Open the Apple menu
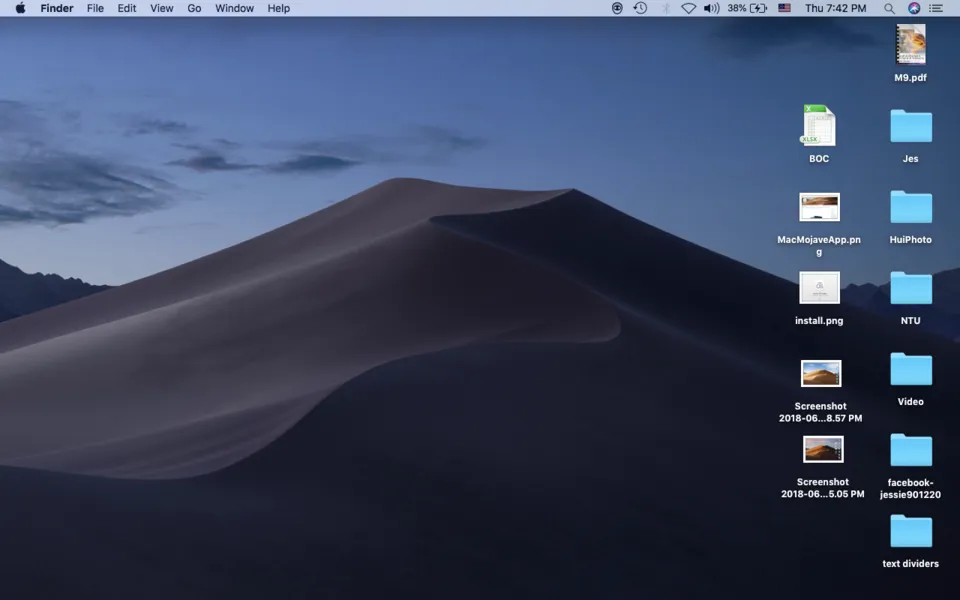The width and height of the screenshot is (960, 600). 20,8
